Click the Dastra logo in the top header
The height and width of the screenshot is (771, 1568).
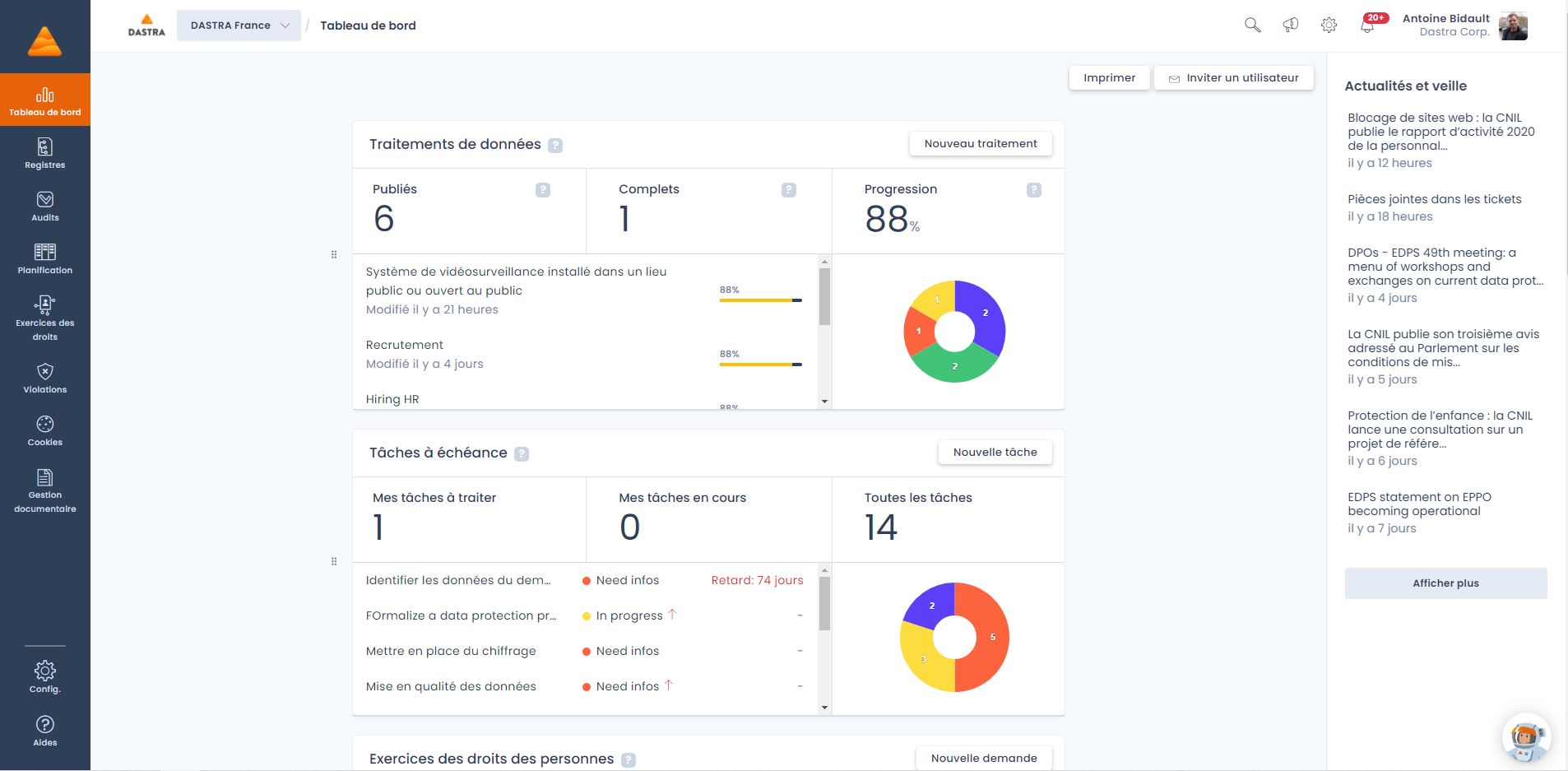coord(146,26)
